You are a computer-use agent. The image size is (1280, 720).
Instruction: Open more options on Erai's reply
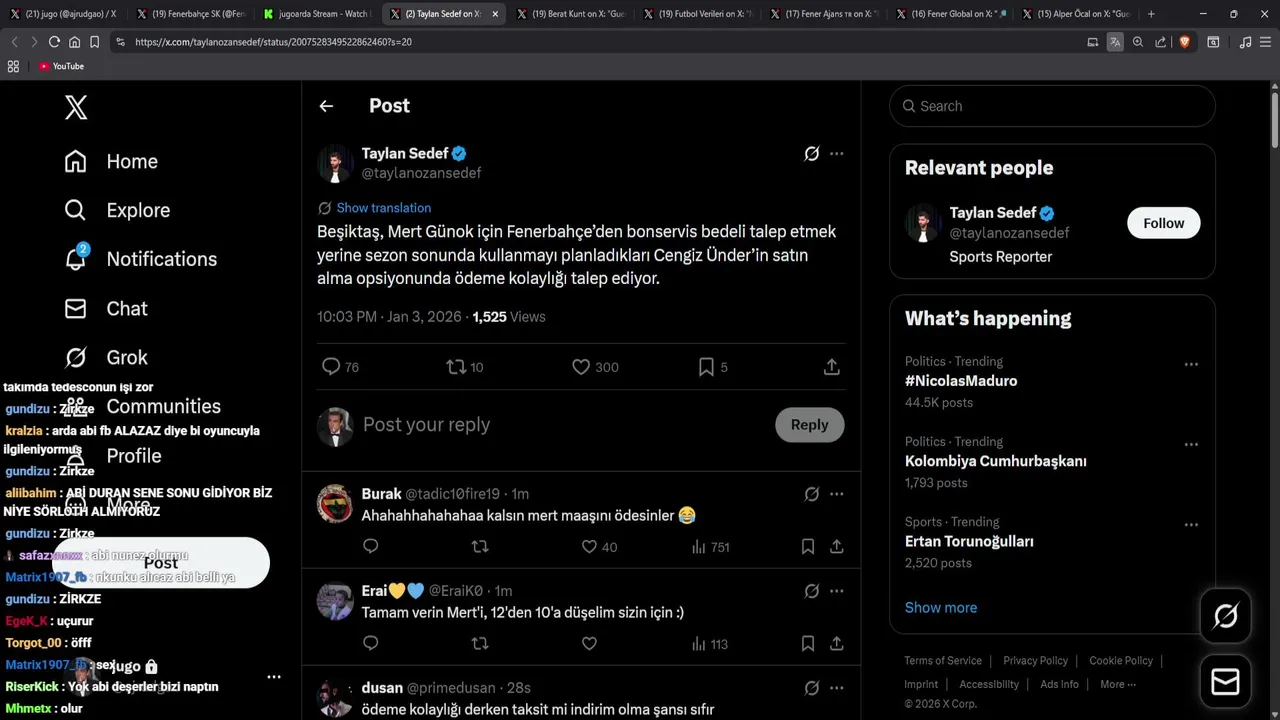[837, 591]
